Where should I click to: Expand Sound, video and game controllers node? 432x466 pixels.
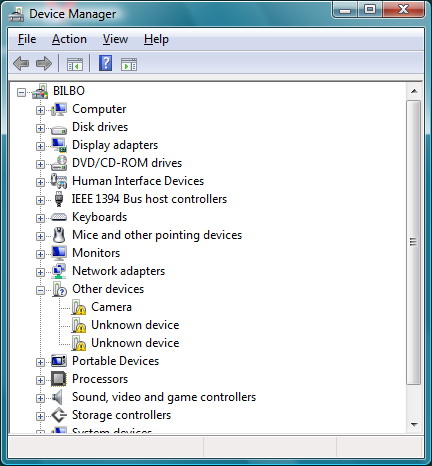tap(40, 398)
